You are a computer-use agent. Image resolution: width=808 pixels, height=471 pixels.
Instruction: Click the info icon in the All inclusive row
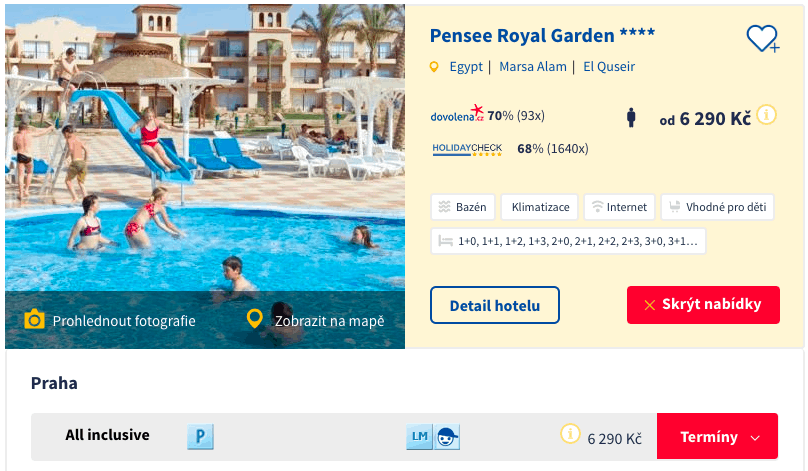571,434
